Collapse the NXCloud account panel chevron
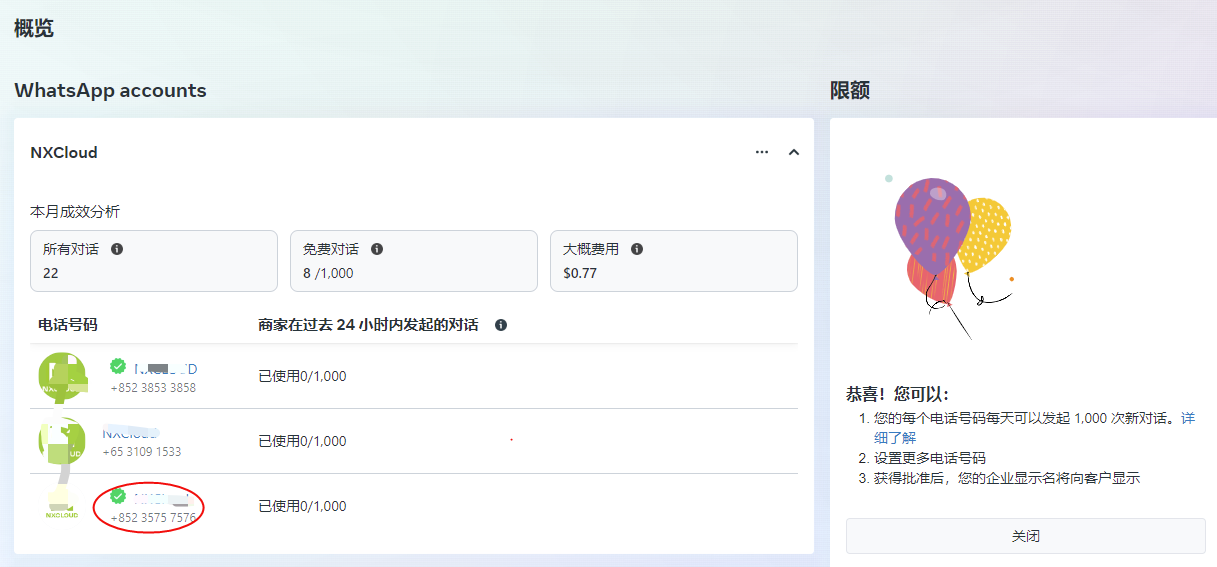The height and width of the screenshot is (567, 1217). point(794,152)
